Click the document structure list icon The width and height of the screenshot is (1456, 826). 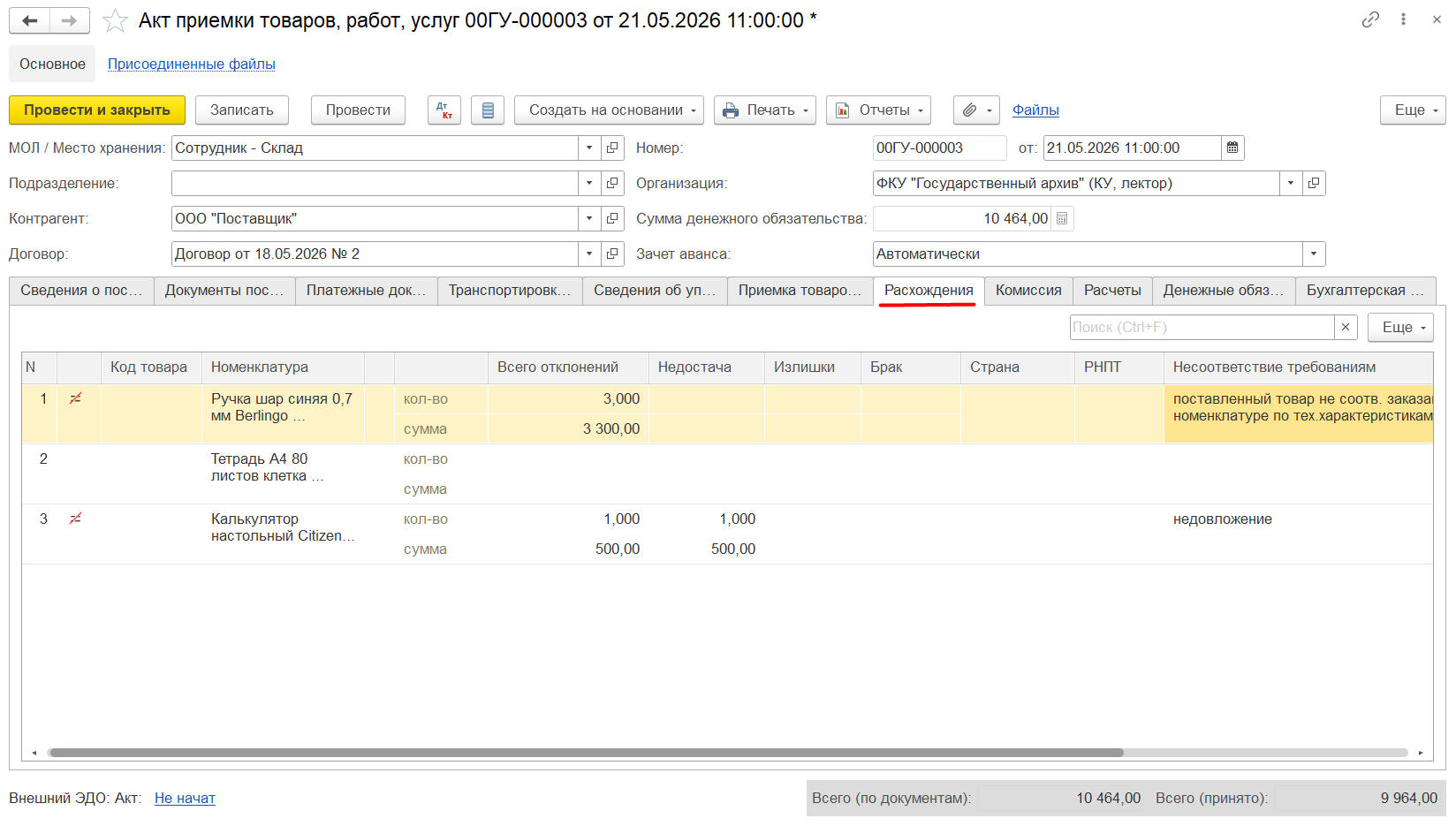[x=488, y=110]
